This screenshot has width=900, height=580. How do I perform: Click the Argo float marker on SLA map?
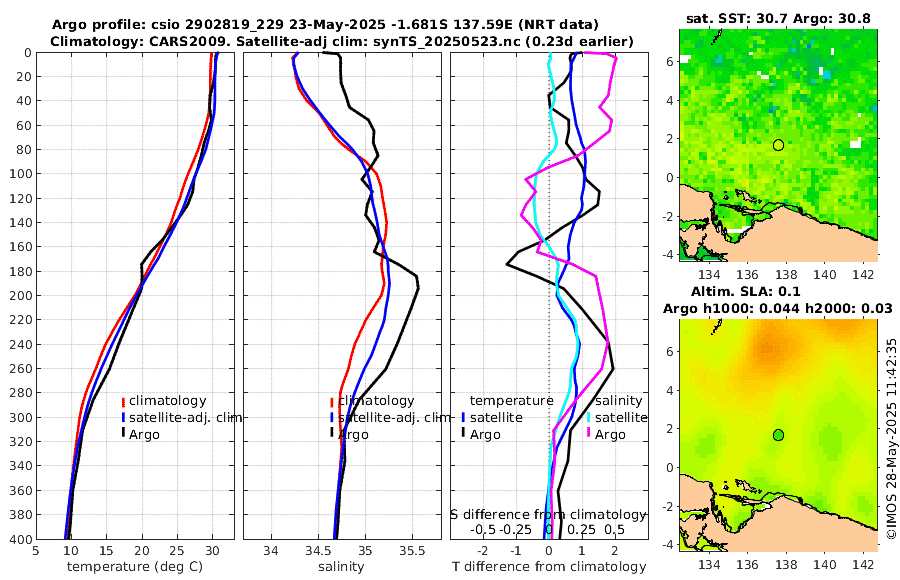click(x=778, y=435)
